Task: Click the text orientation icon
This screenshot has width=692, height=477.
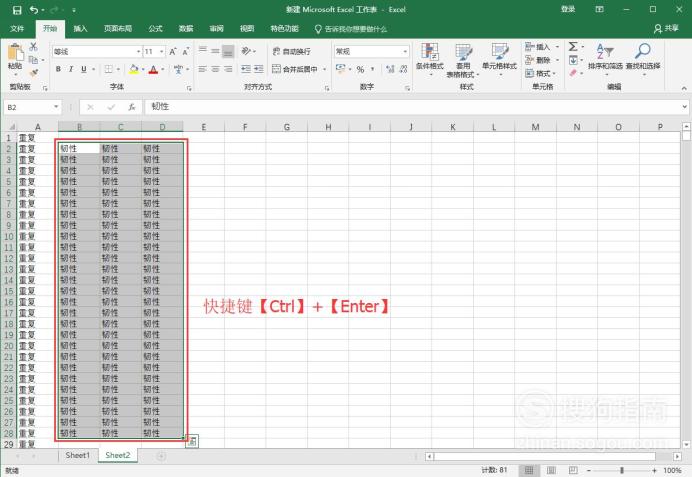Action: tap(246, 52)
